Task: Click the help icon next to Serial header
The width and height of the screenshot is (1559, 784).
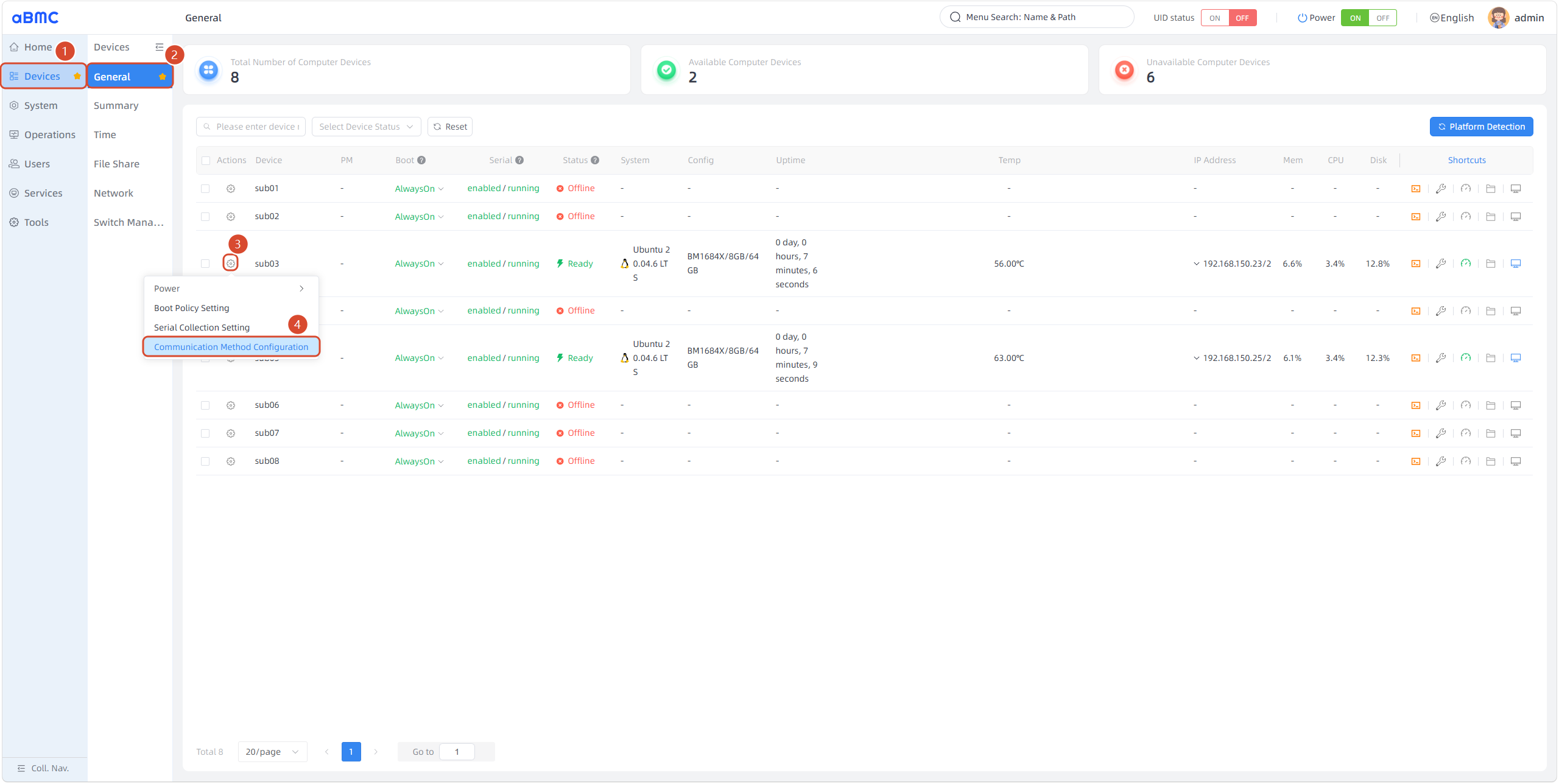Action: click(x=519, y=160)
